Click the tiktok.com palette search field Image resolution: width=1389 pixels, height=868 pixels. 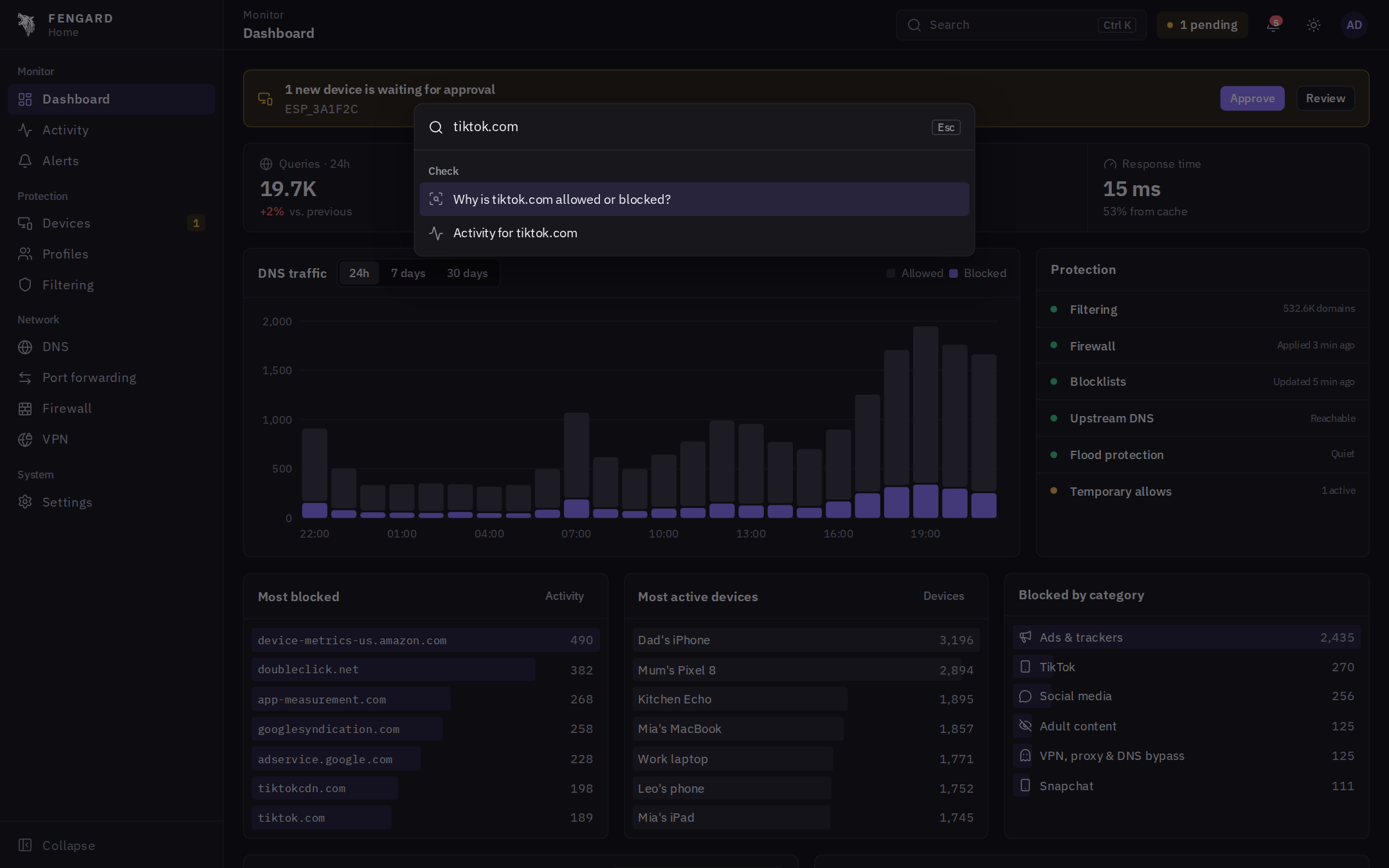coord(688,127)
